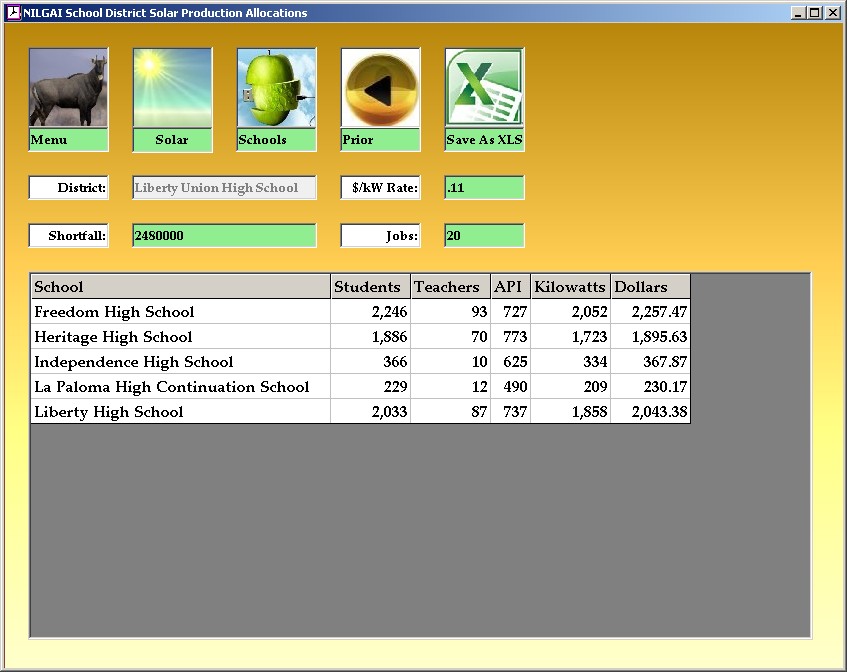Image resolution: width=847 pixels, height=672 pixels.
Task: Click the School column header
Action: click(180, 287)
